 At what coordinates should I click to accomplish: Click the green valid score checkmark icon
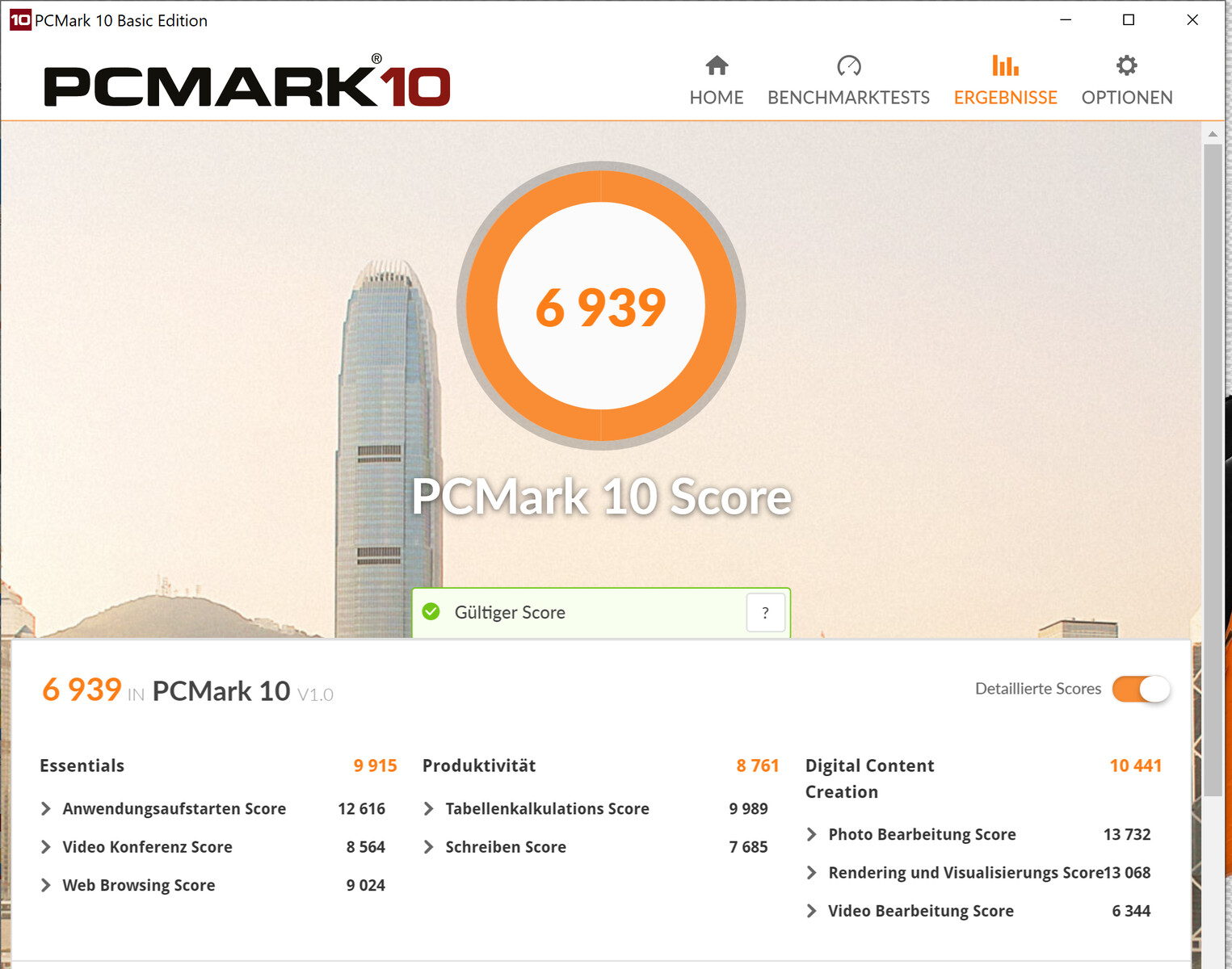(431, 612)
